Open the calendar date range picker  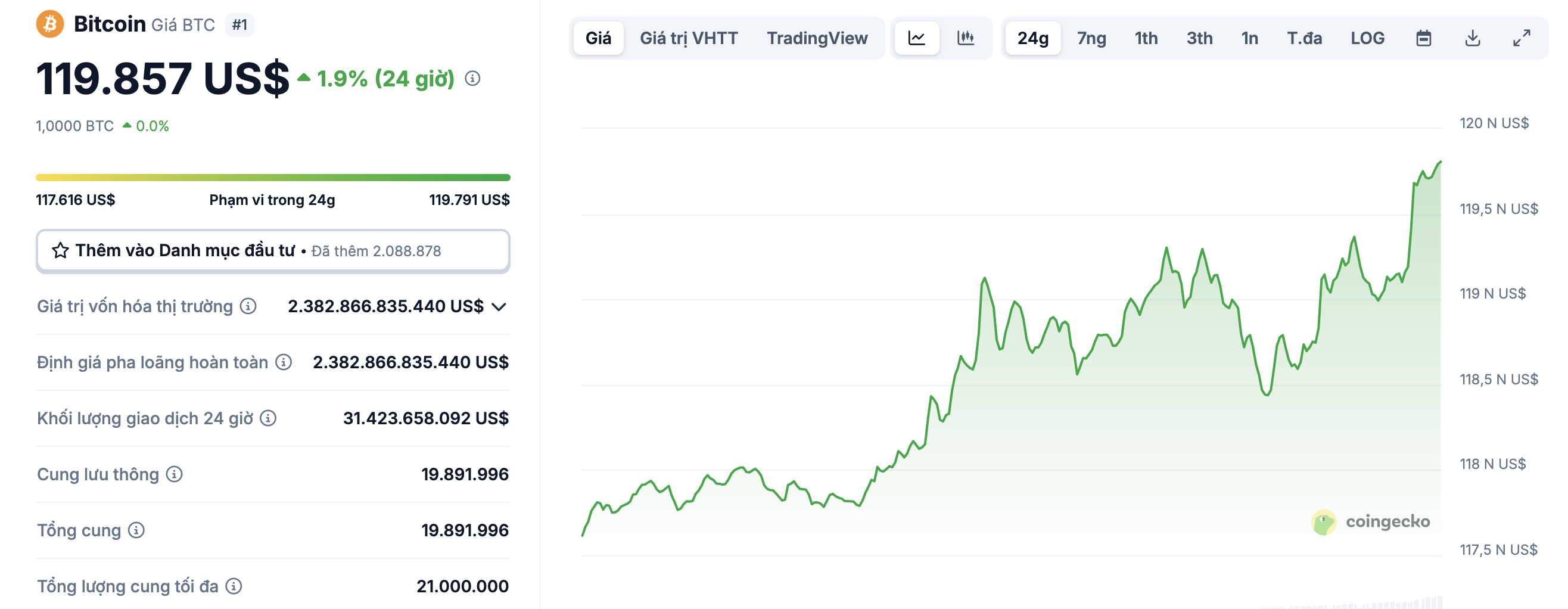pos(1423,38)
